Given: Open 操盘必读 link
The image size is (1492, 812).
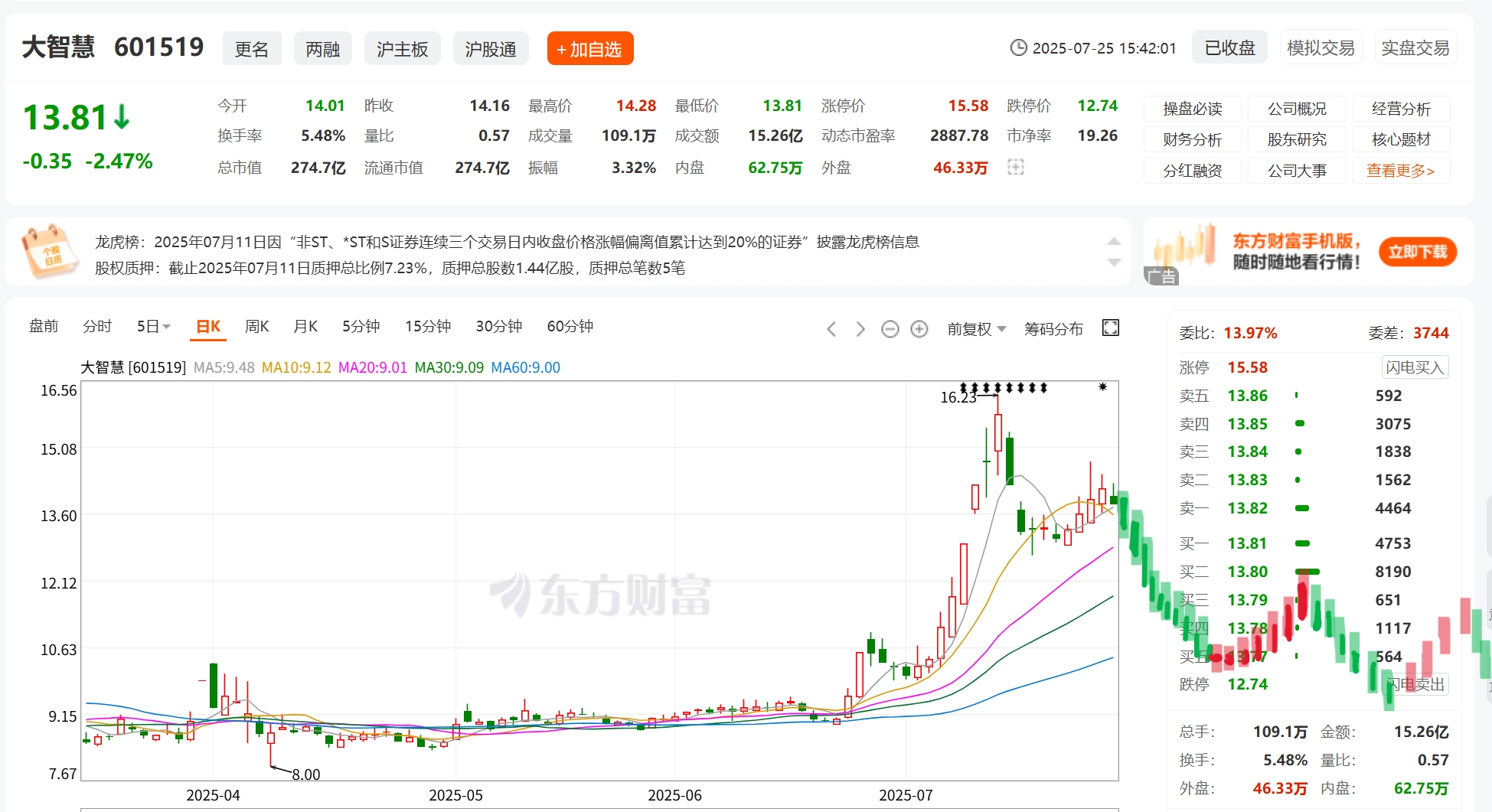Looking at the screenshot, I should [1193, 109].
